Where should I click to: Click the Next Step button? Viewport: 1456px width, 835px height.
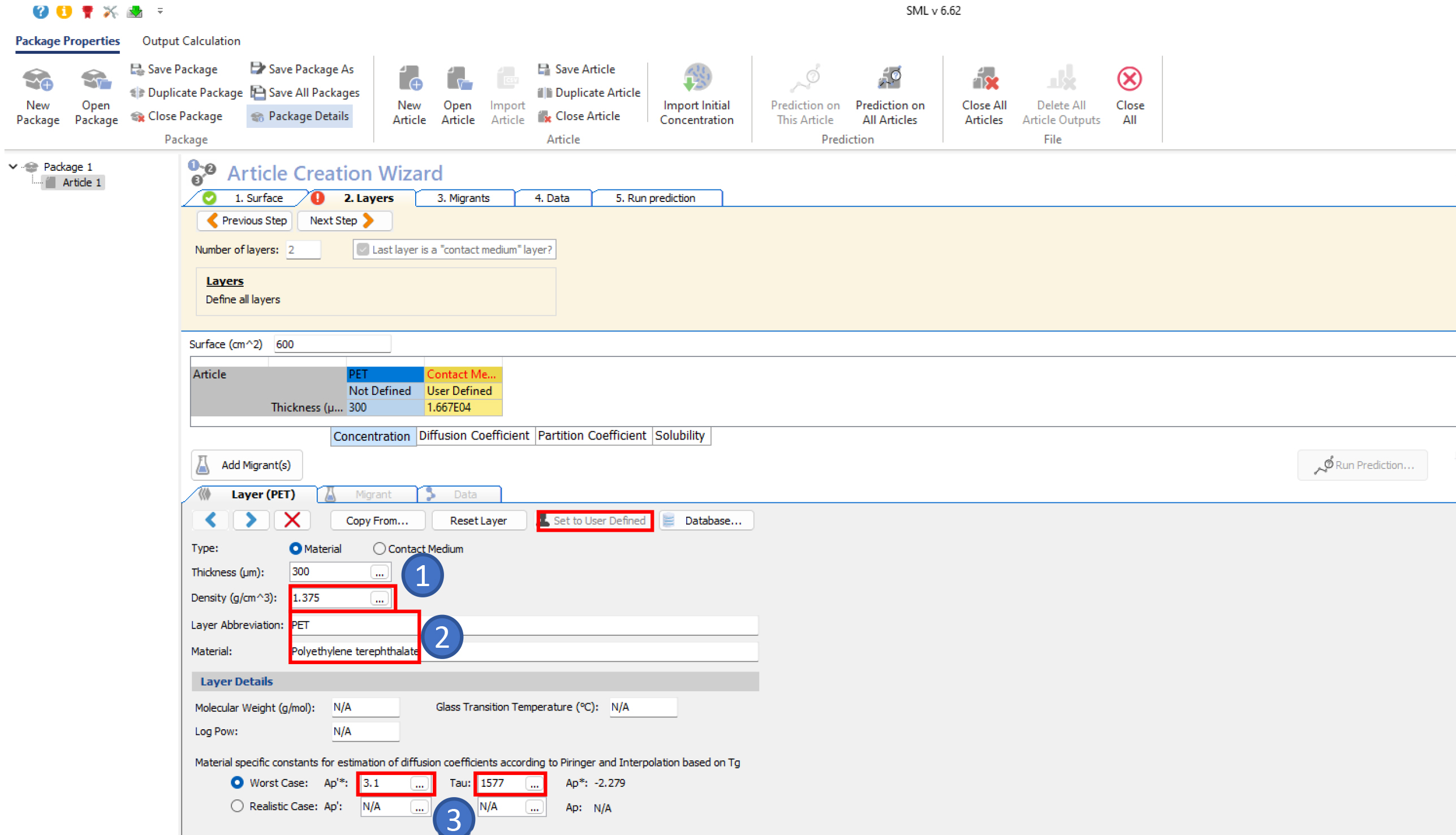click(343, 221)
